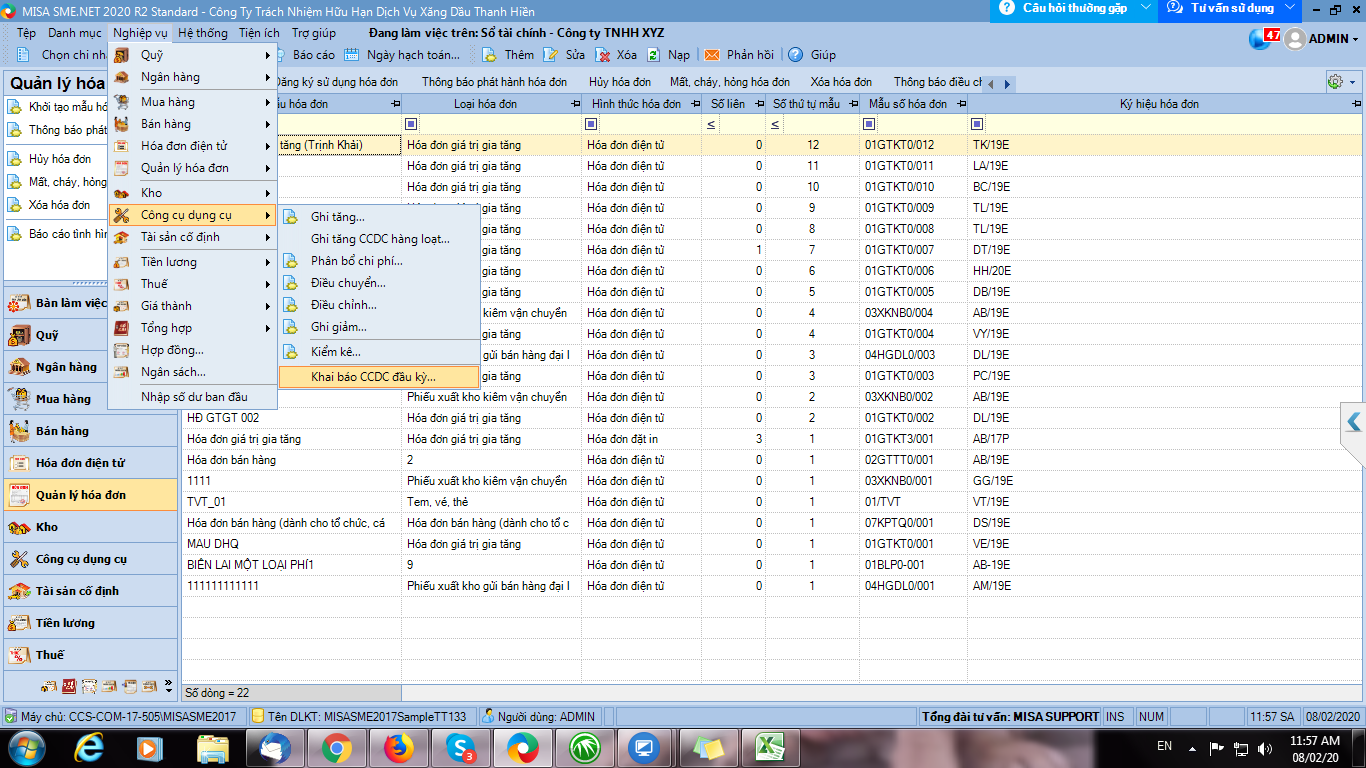The image size is (1366, 768).
Task: Open Bàn làm việc in left sidebar
Action: [90, 303]
